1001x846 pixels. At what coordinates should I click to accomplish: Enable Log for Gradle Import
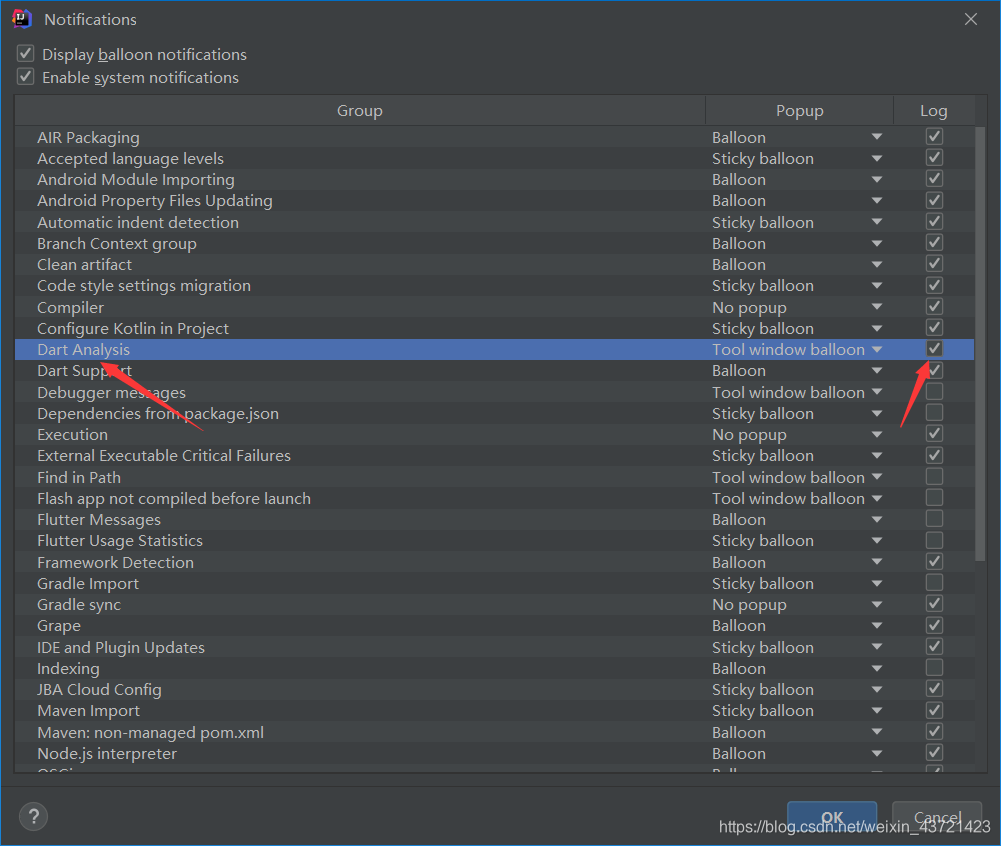pyautogui.click(x=934, y=582)
